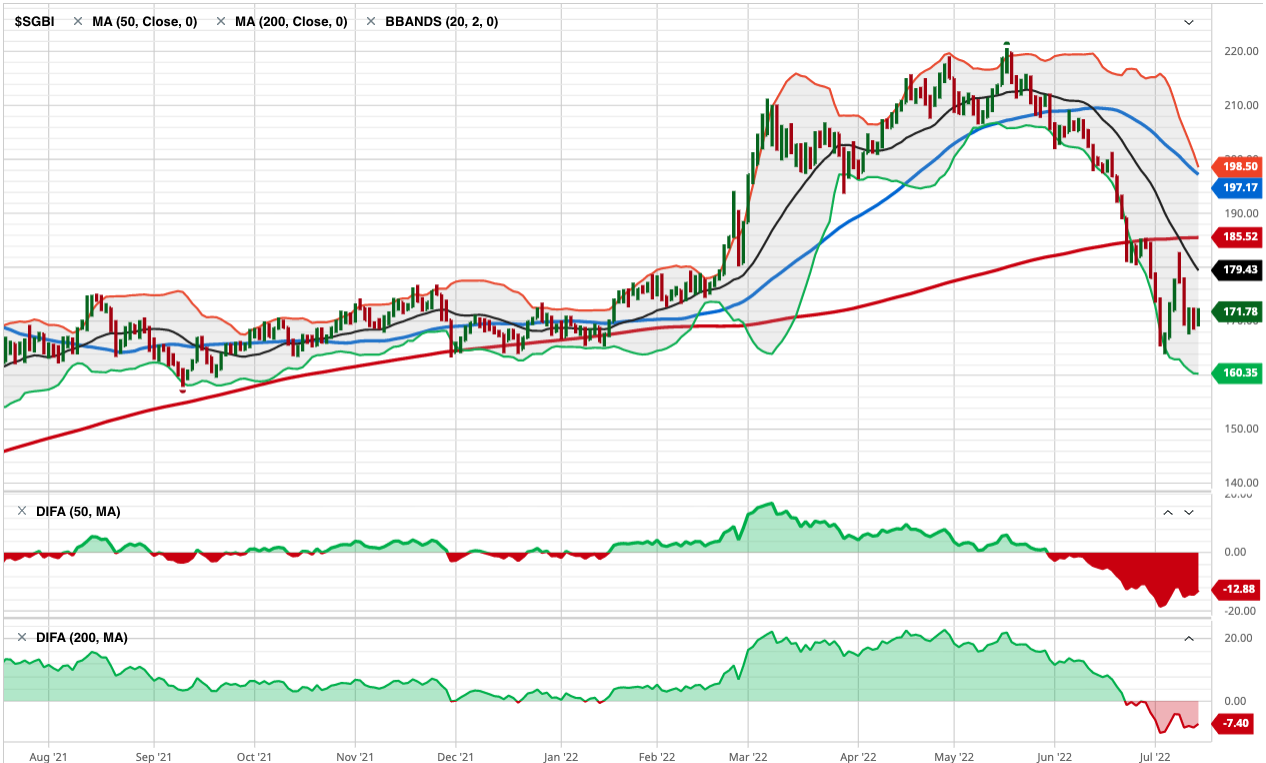Click the Dec '21 date on time axis

point(455,757)
